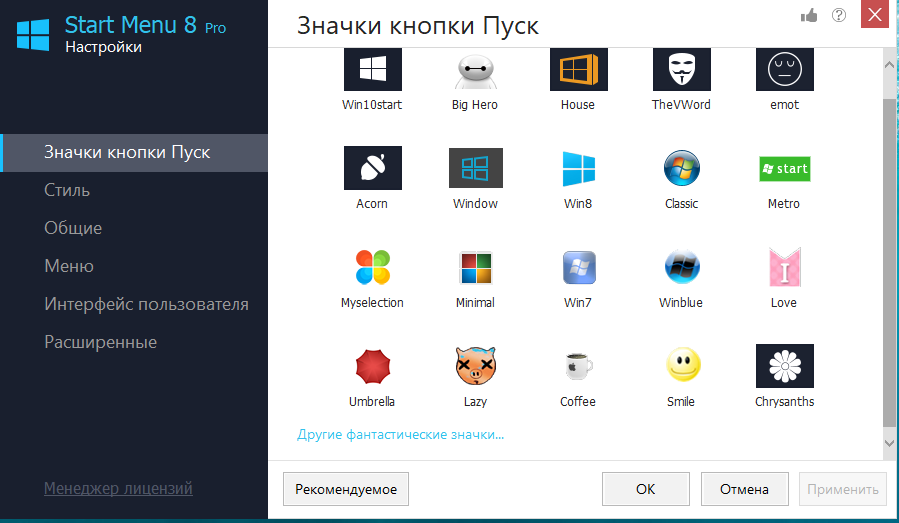Screen dimensions: 899x523
Task: Open the Общие settings section
Action: click(x=73, y=228)
